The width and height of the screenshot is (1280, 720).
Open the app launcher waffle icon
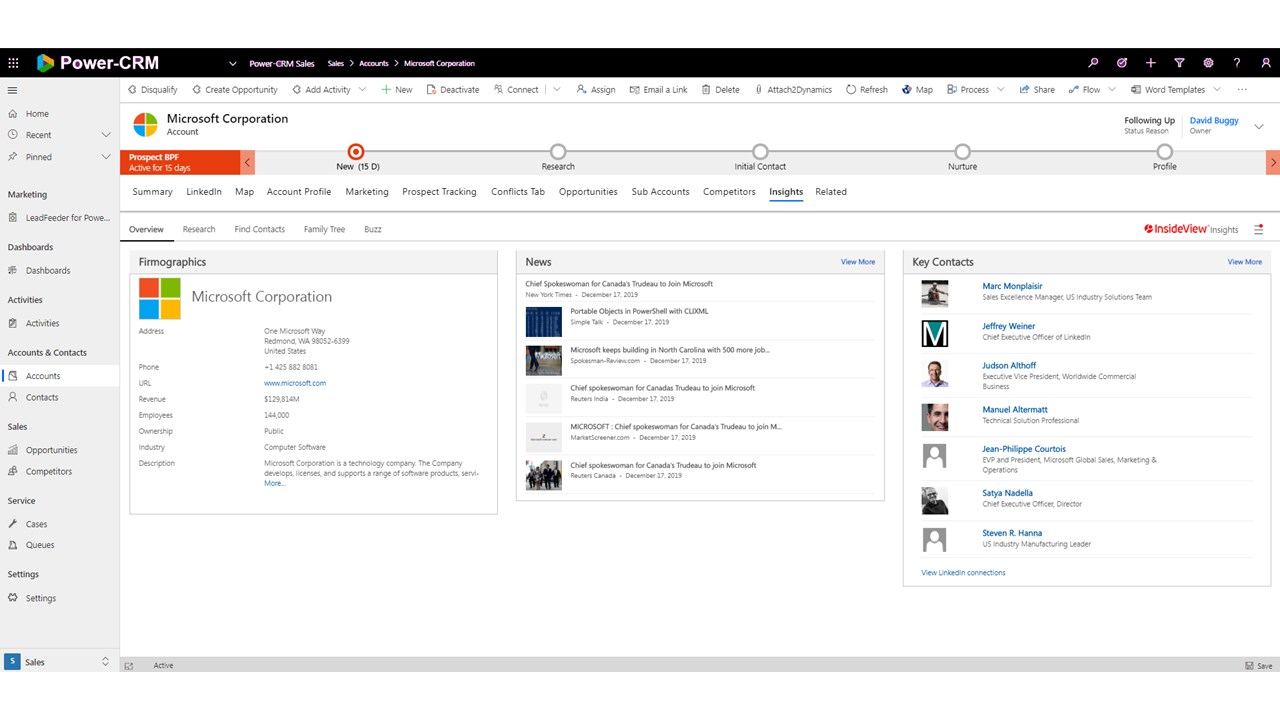(x=13, y=63)
